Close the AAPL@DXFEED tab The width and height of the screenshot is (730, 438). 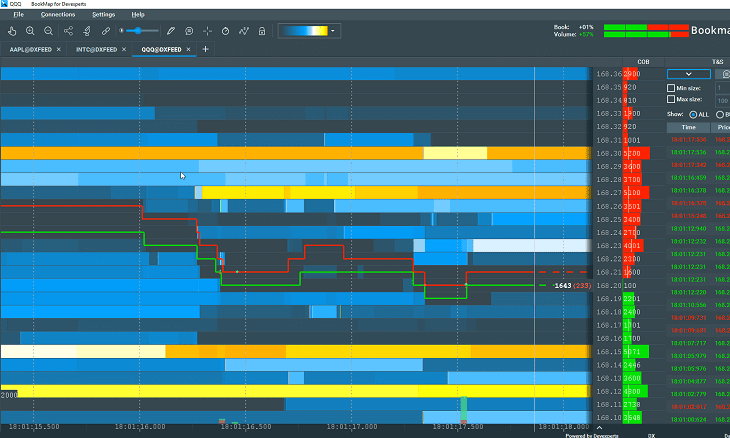point(59,49)
